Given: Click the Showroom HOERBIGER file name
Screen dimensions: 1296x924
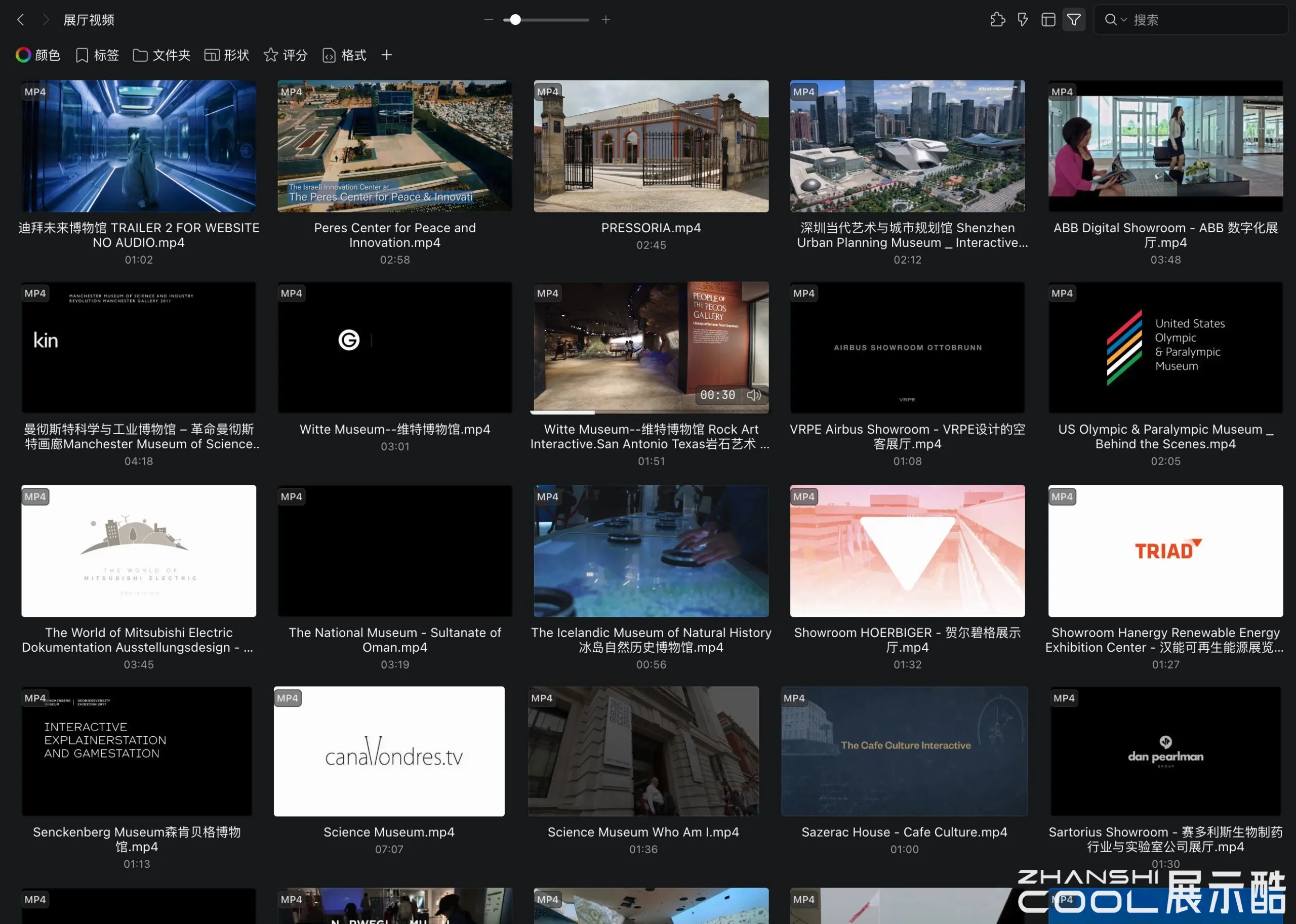Looking at the screenshot, I should click(x=907, y=640).
